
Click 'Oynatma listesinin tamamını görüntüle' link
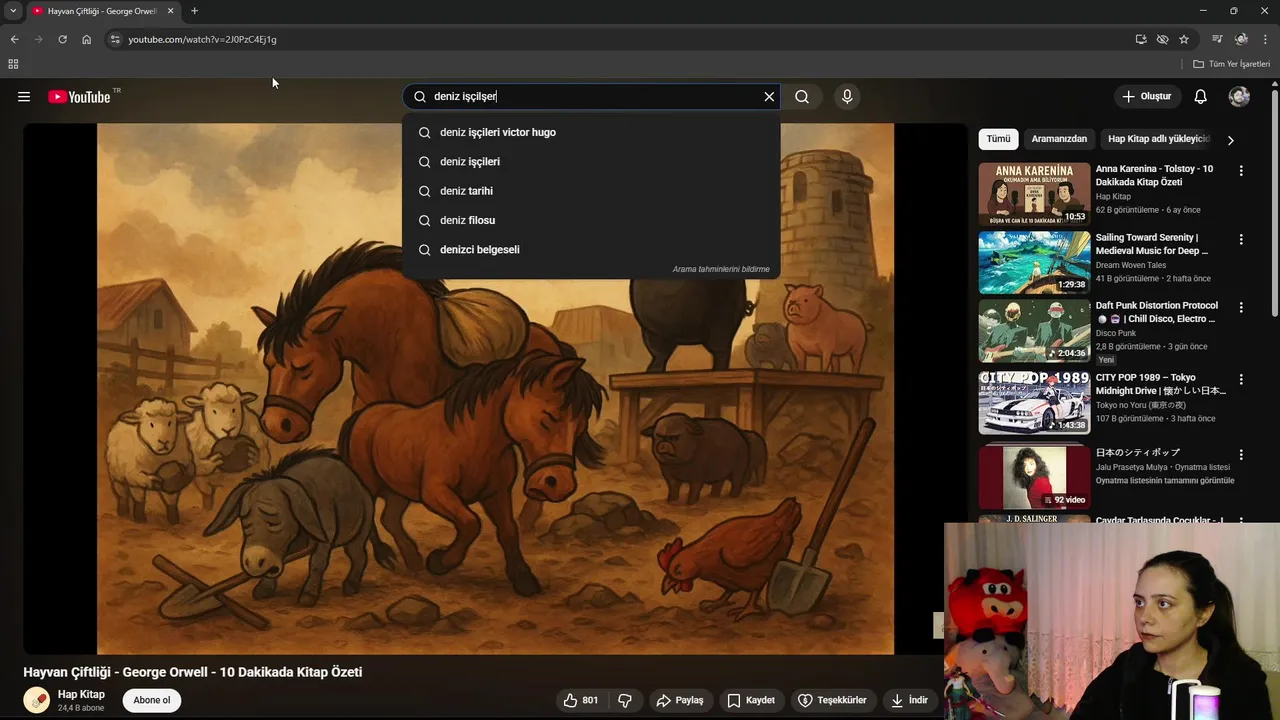click(x=1165, y=481)
